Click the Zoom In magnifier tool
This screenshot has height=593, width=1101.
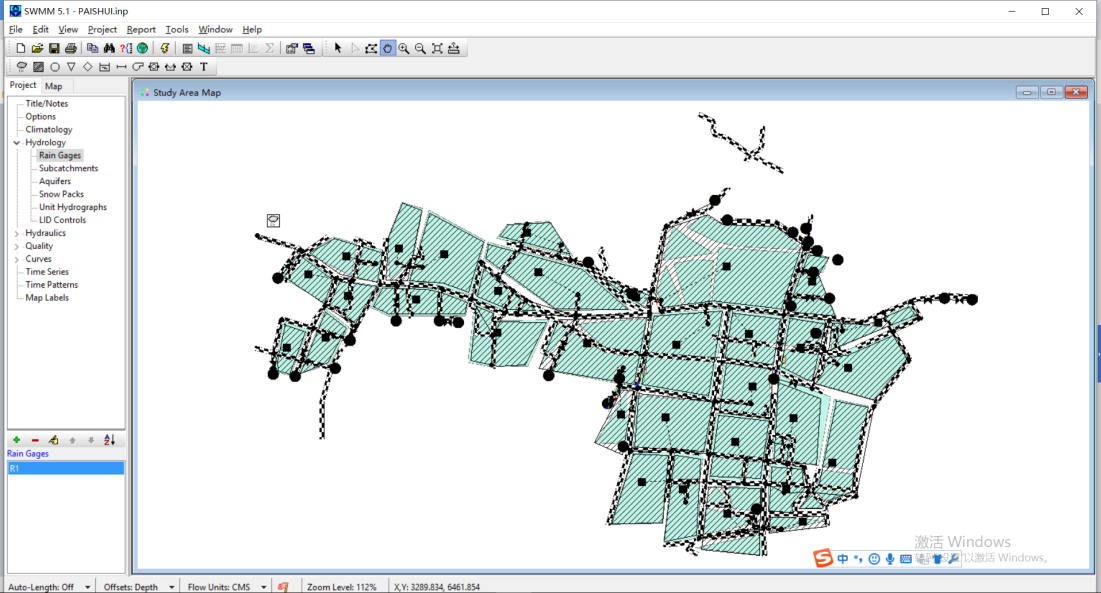point(404,48)
